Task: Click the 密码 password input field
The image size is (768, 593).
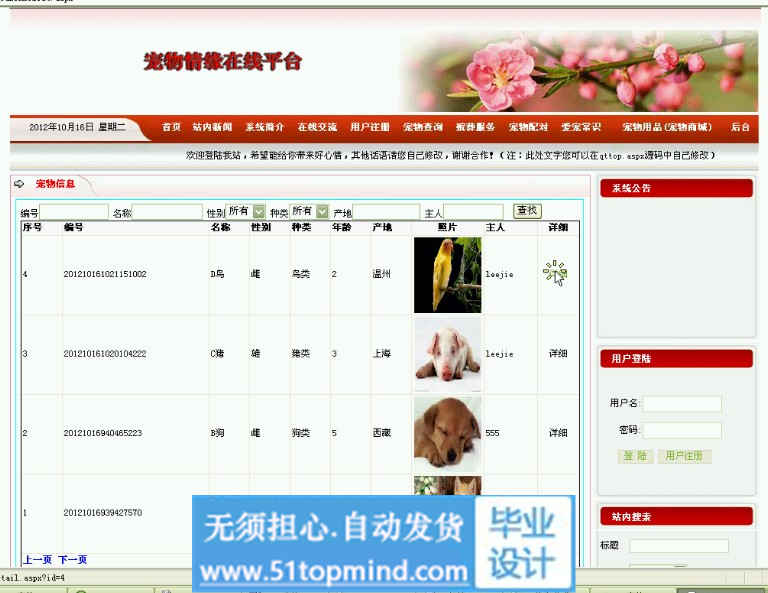Action: tap(682, 430)
